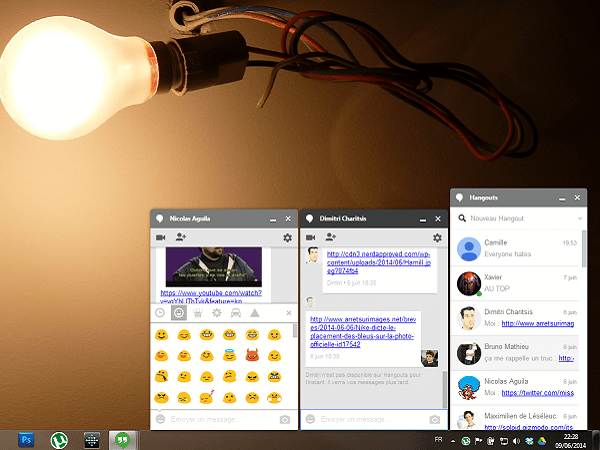Image resolution: width=600 pixels, height=450 pixels.
Task: Open settings gear in Dimitri Charitsis chat
Action: click(x=437, y=238)
